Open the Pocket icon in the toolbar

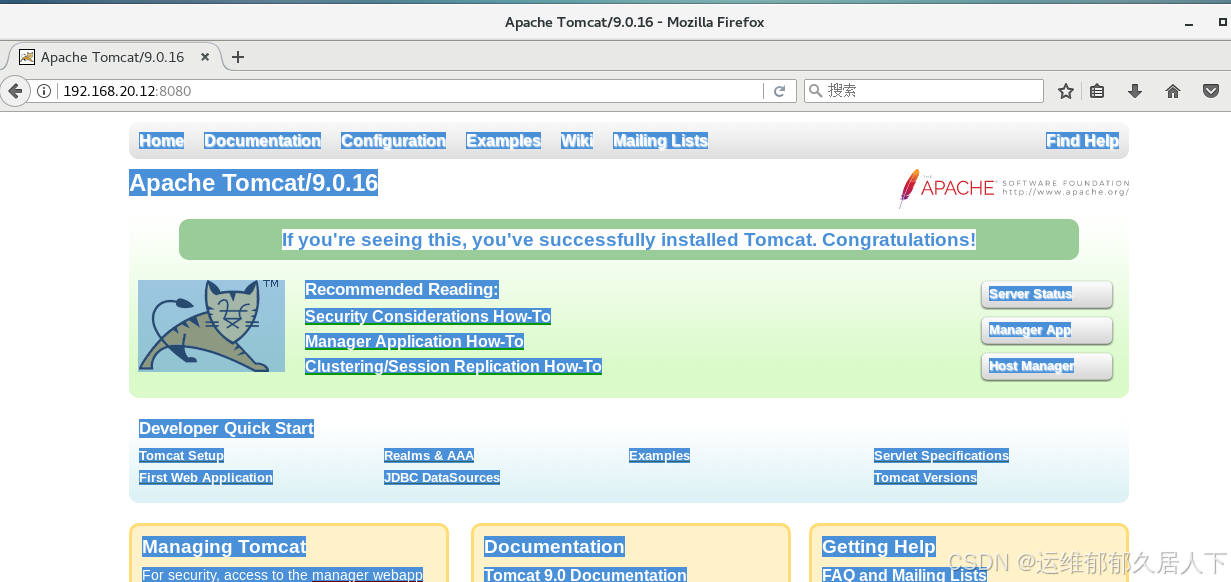click(1211, 91)
